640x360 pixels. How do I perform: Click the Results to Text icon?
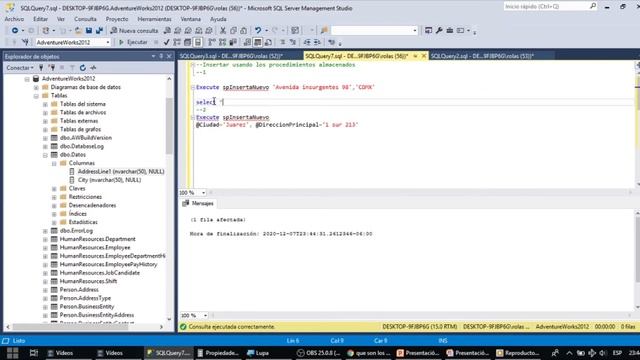point(247,42)
